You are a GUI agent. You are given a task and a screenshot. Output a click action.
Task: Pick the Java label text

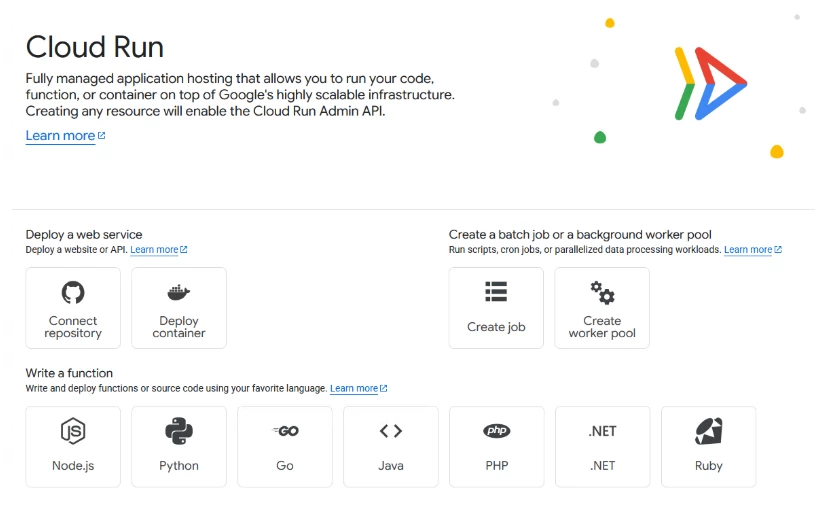[x=391, y=465]
